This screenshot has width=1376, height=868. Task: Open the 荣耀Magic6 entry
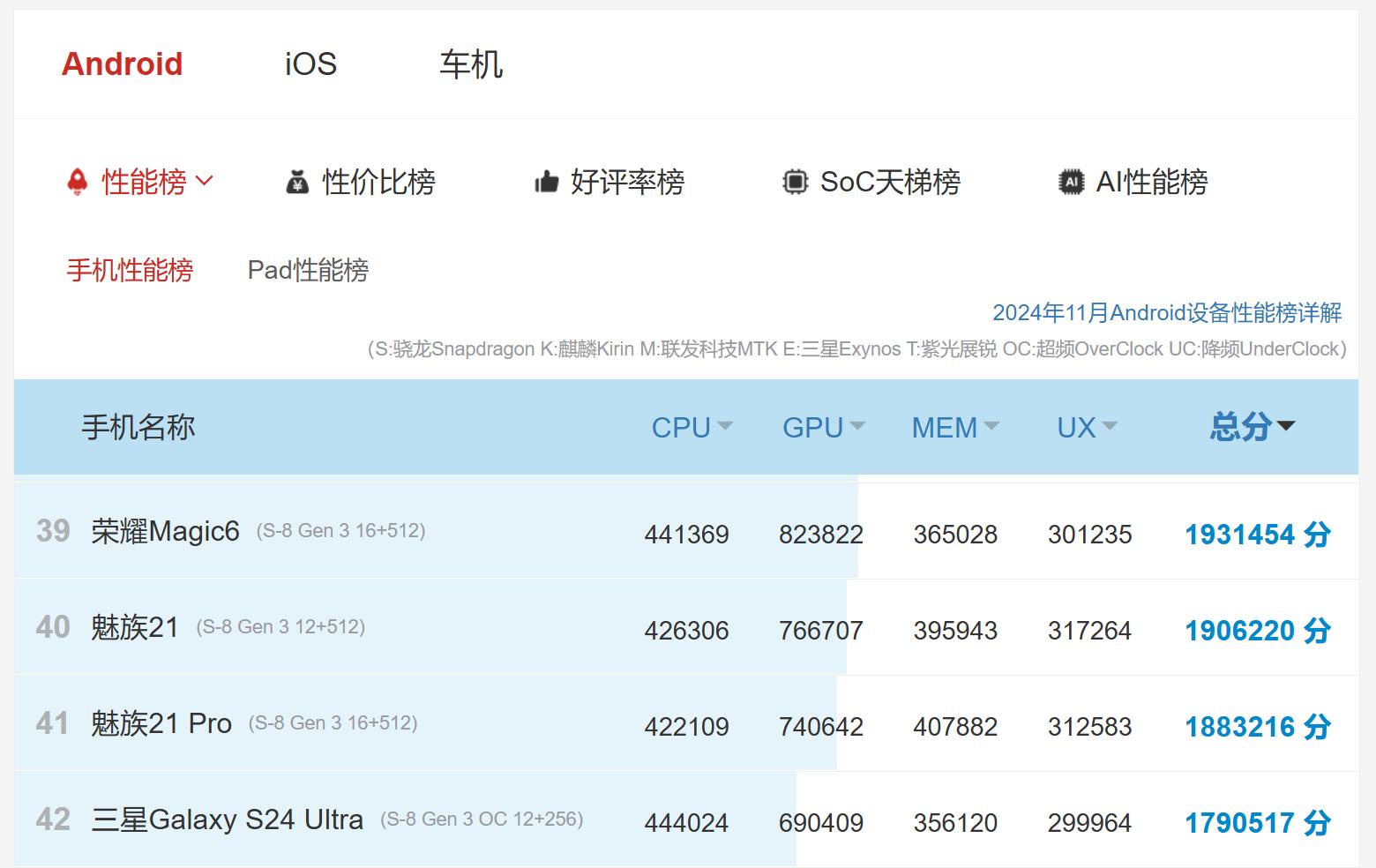click(x=165, y=531)
